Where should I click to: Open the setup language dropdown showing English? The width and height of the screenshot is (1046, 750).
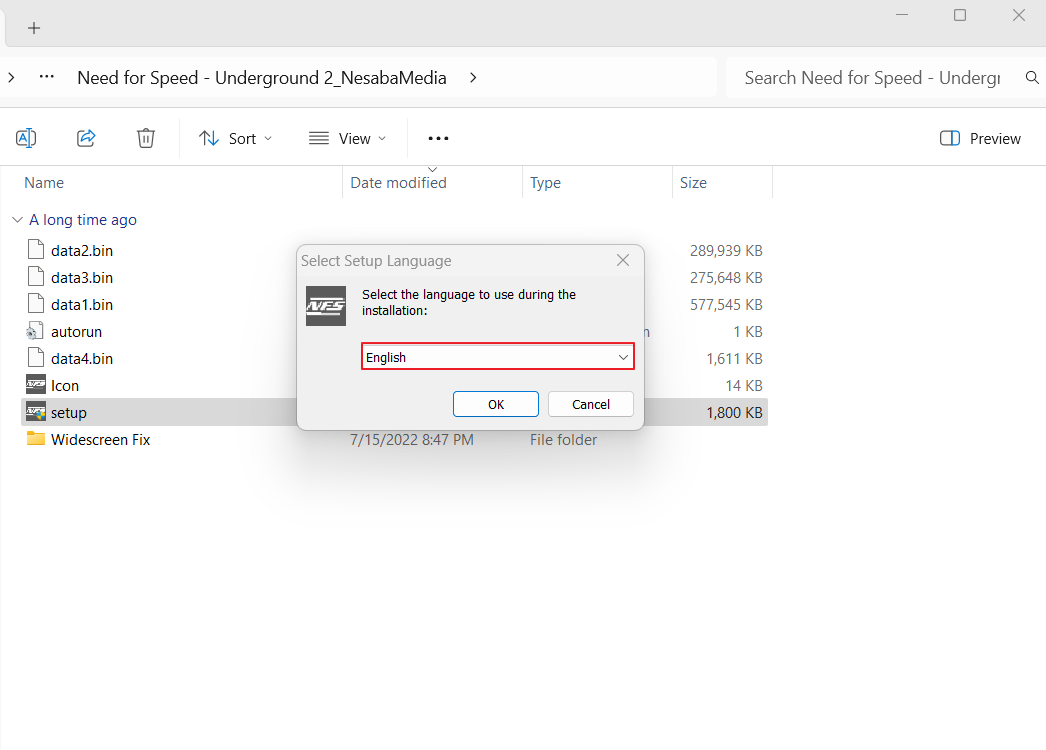coord(498,357)
